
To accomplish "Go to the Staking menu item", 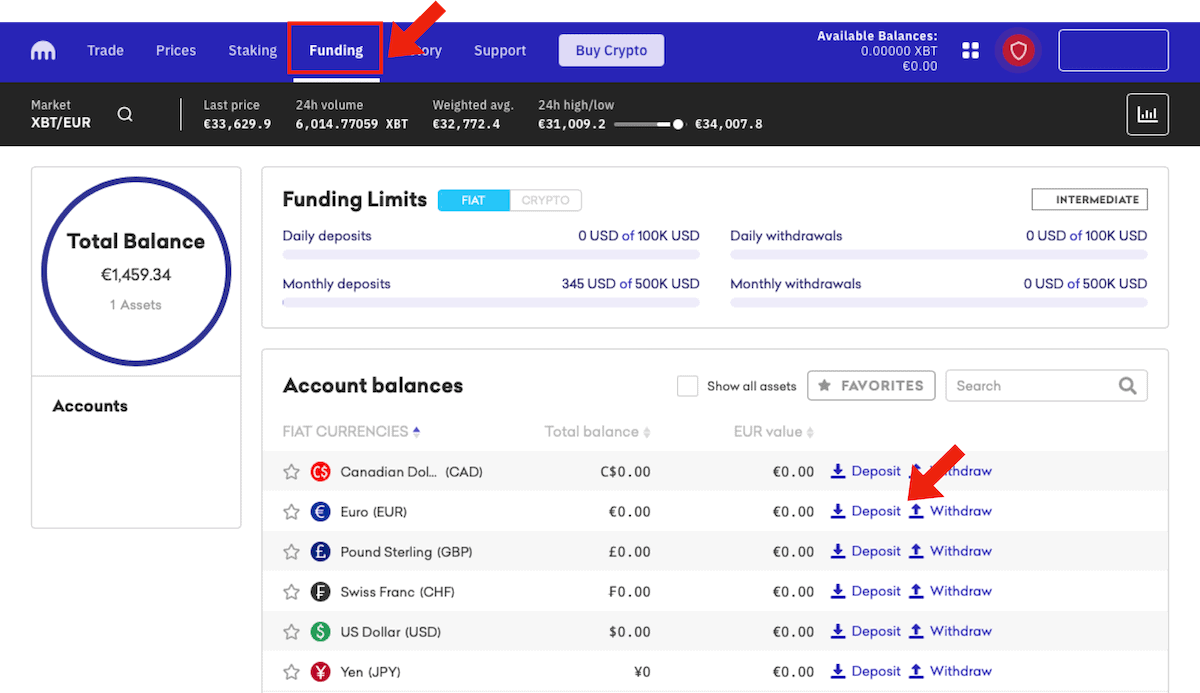I will click(252, 50).
